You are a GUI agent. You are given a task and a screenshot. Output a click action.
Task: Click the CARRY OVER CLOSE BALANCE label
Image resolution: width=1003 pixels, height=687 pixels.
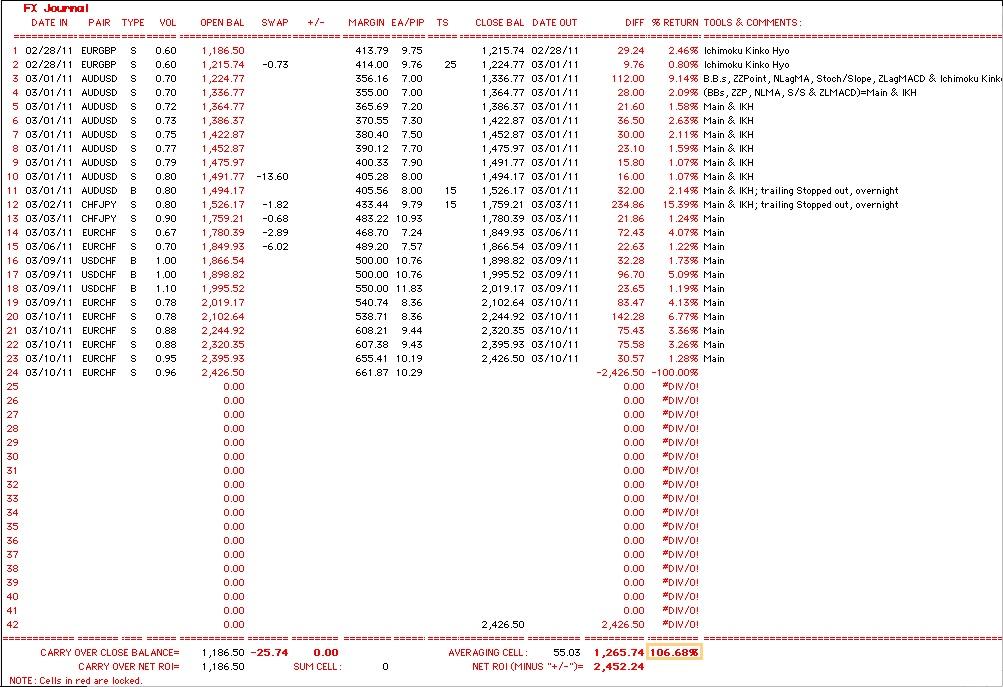[x=110, y=653]
